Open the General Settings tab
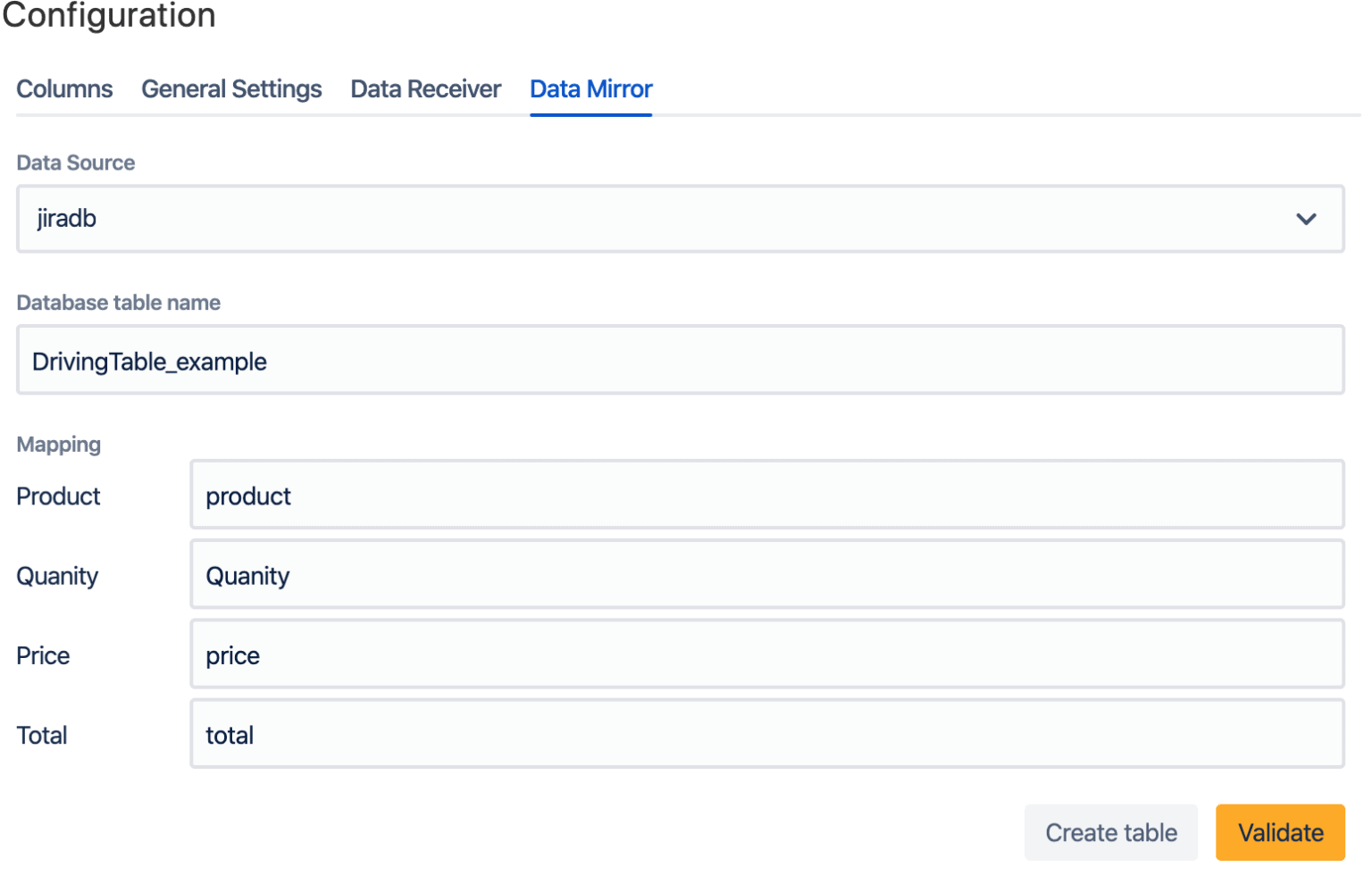The width and height of the screenshot is (1372, 875). tap(231, 89)
